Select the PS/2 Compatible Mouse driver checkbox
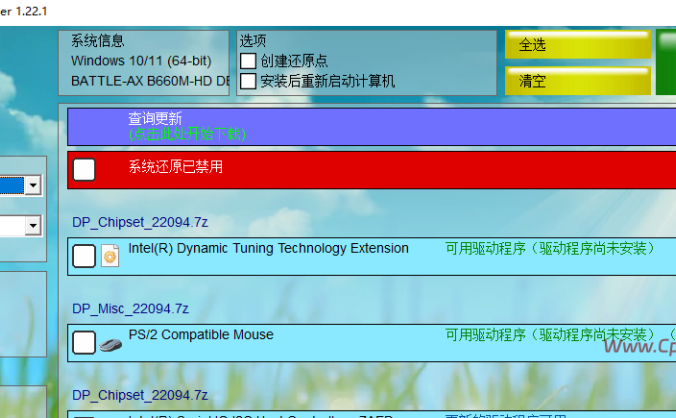The width and height of the screenshot is (676, 418). coord(84,343)
